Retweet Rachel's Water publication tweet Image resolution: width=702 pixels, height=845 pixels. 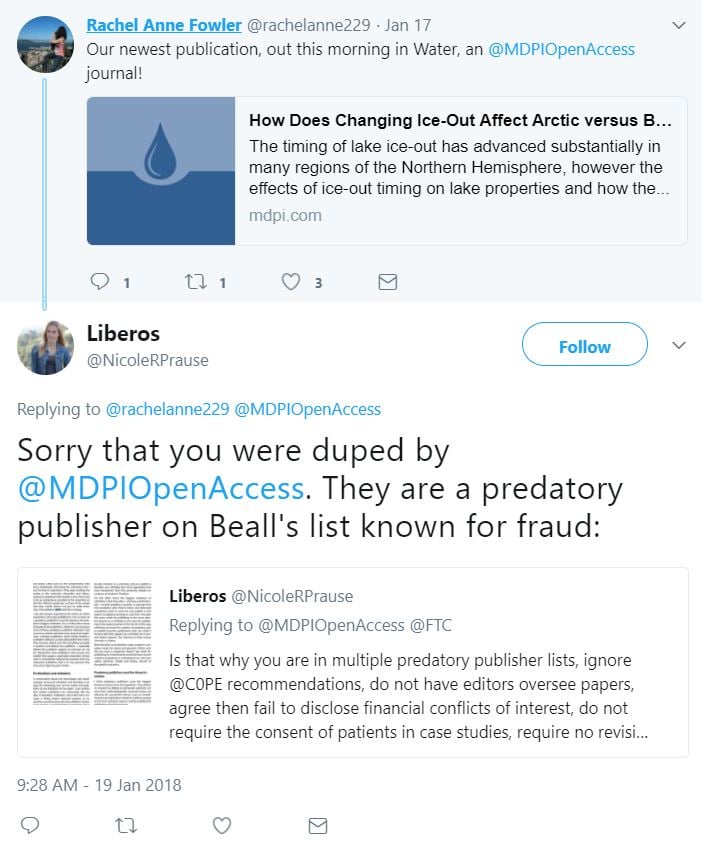tap(195, 282)
